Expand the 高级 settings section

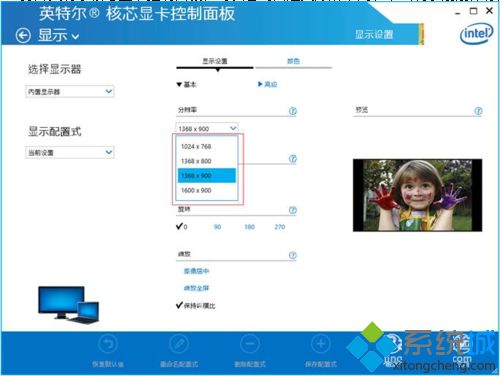tap(268, 84)
